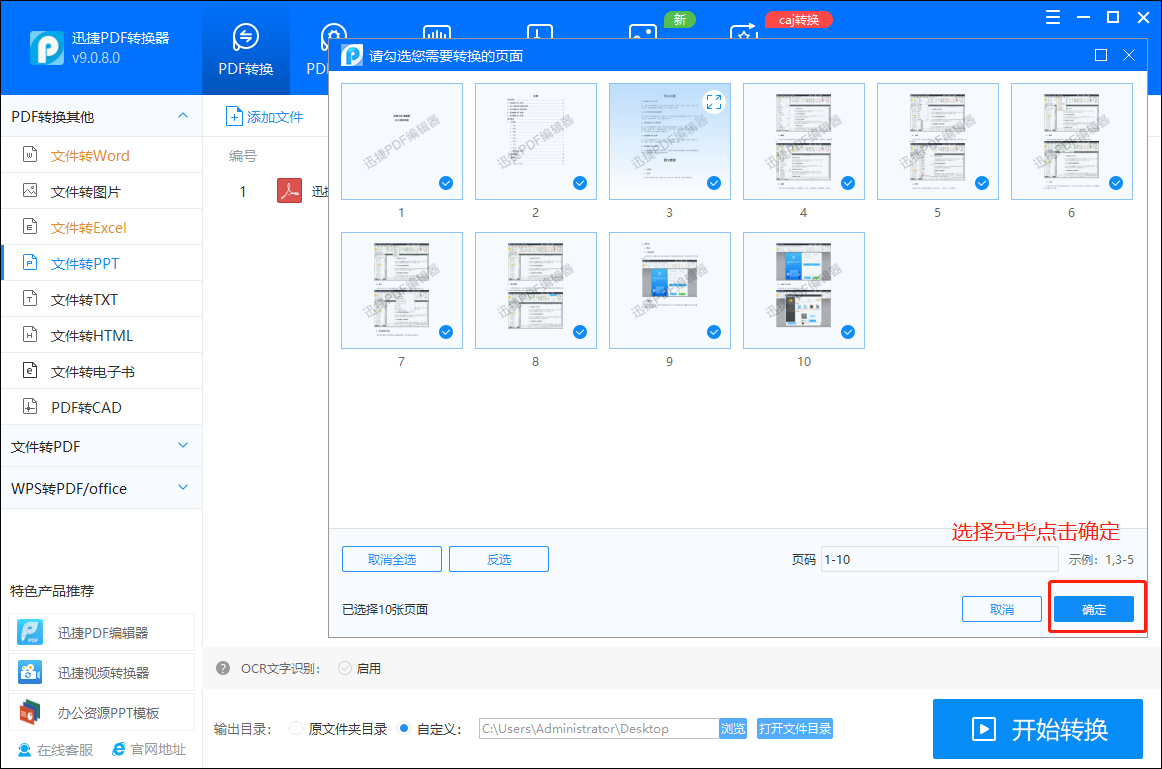The height and width of the screenshot is (769, 1162).
Task: Enable the OCR 启用 radio option
Action: [x=345, y=668]
